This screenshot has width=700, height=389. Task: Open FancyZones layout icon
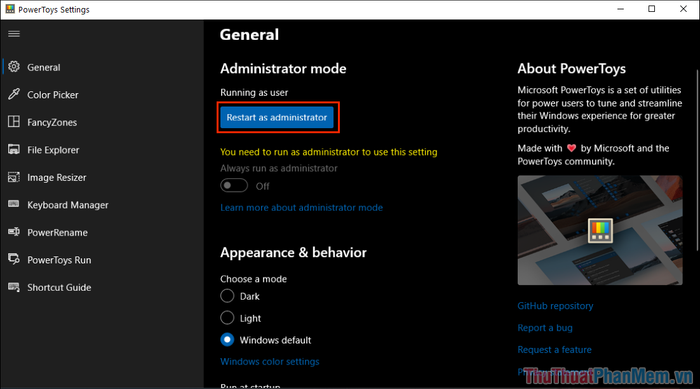coord(14,122)
